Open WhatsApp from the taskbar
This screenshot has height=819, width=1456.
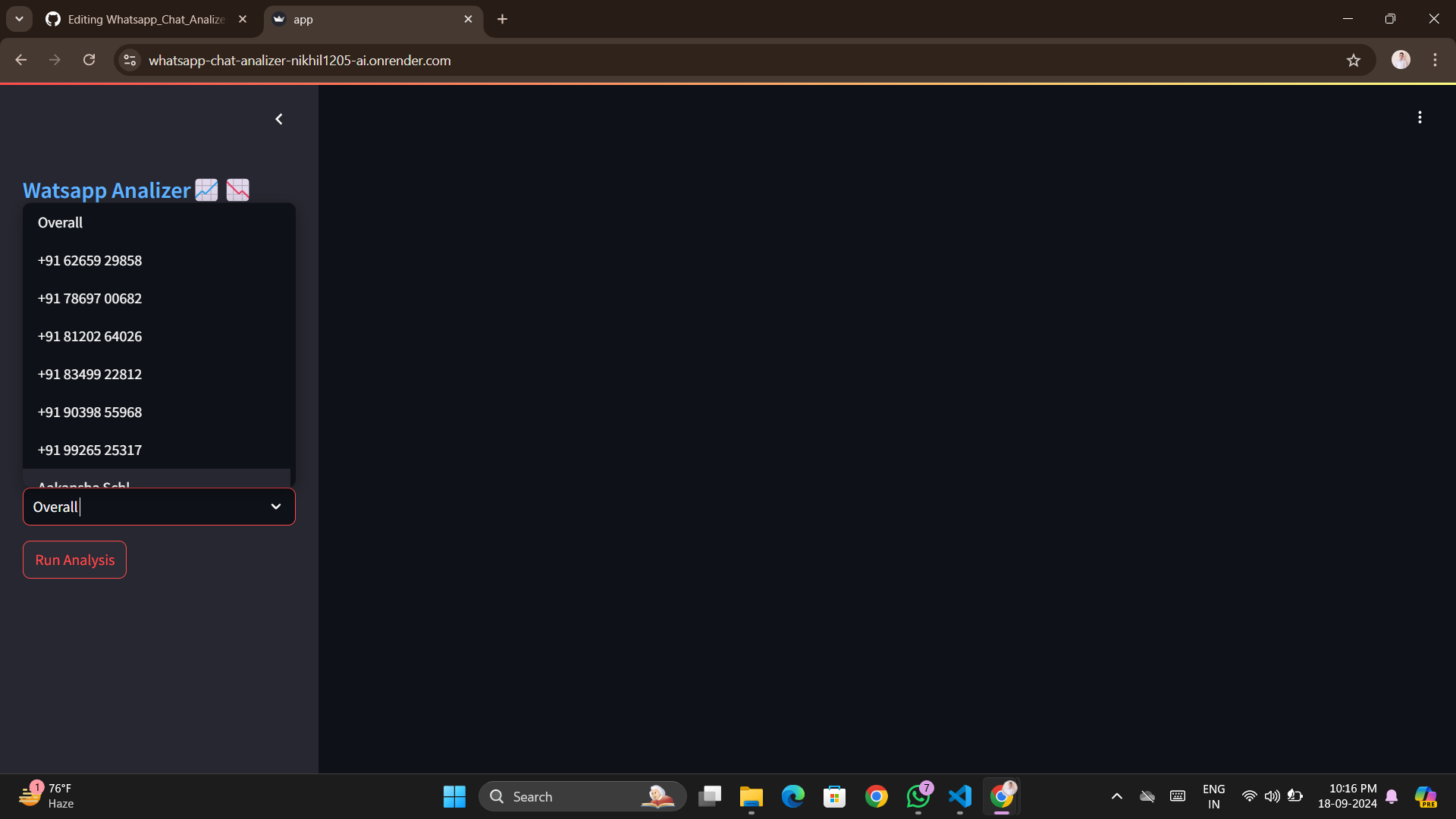(x=918, y=796)
